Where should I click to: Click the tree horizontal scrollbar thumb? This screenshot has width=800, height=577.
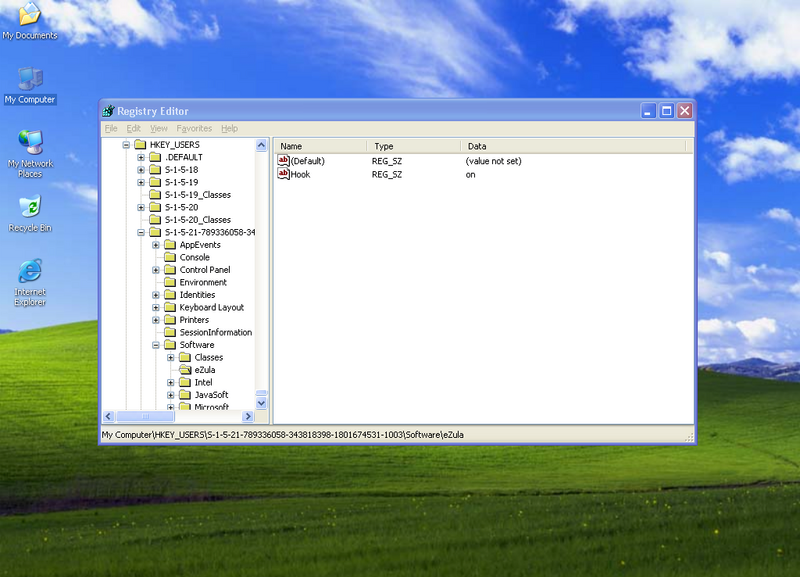(145, 416)
